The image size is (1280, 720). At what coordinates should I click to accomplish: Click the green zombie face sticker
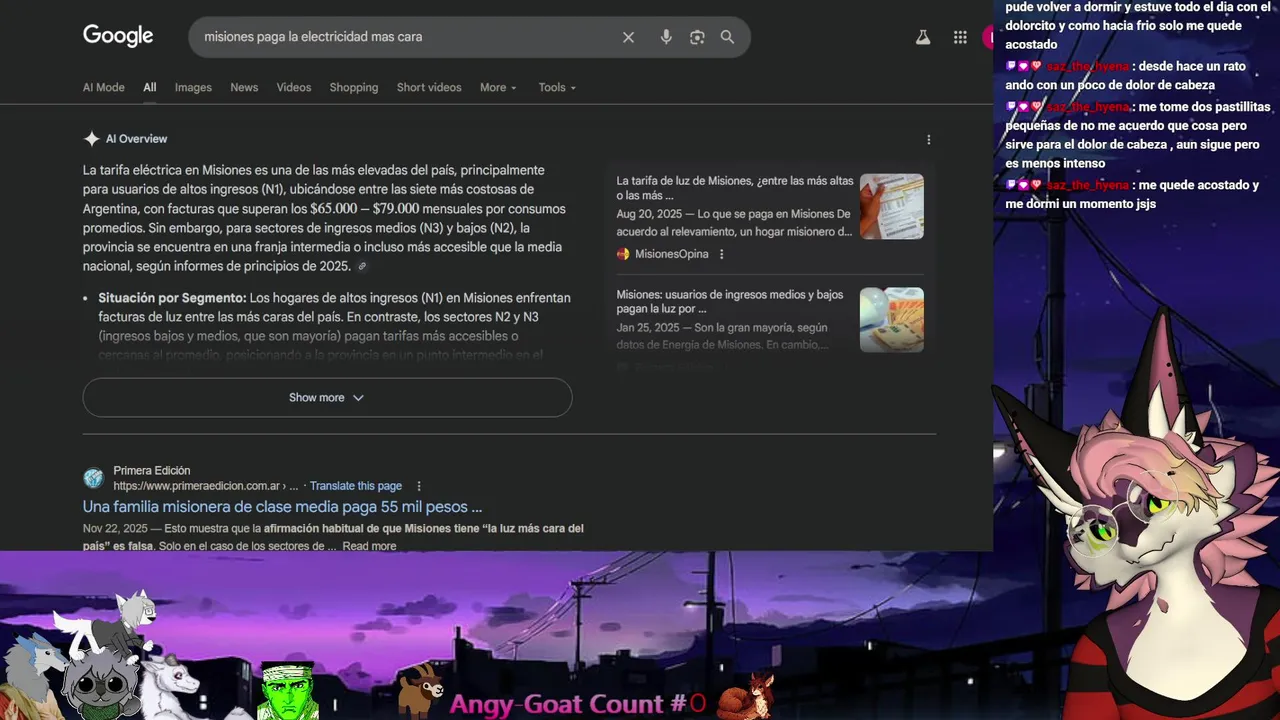pos(288,691)
